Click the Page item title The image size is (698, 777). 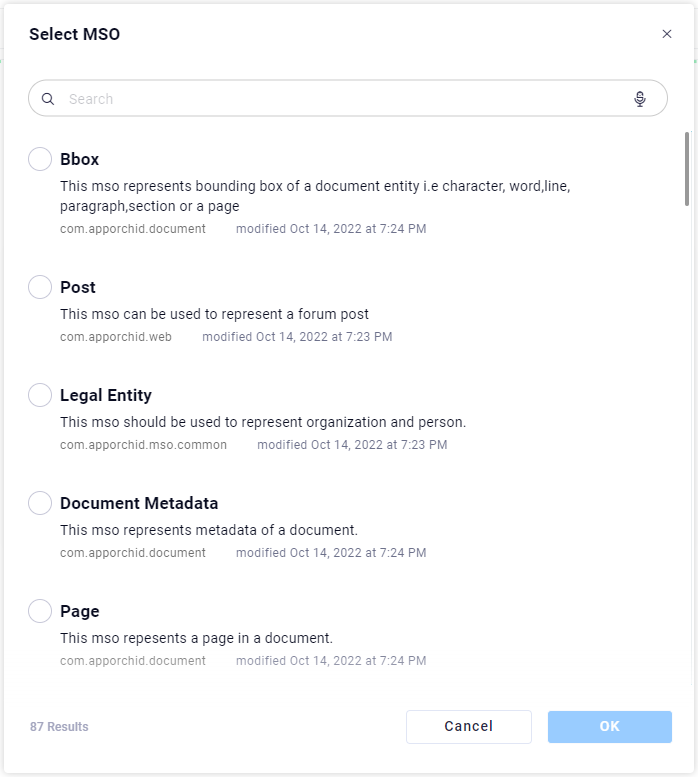click(80, 611)
